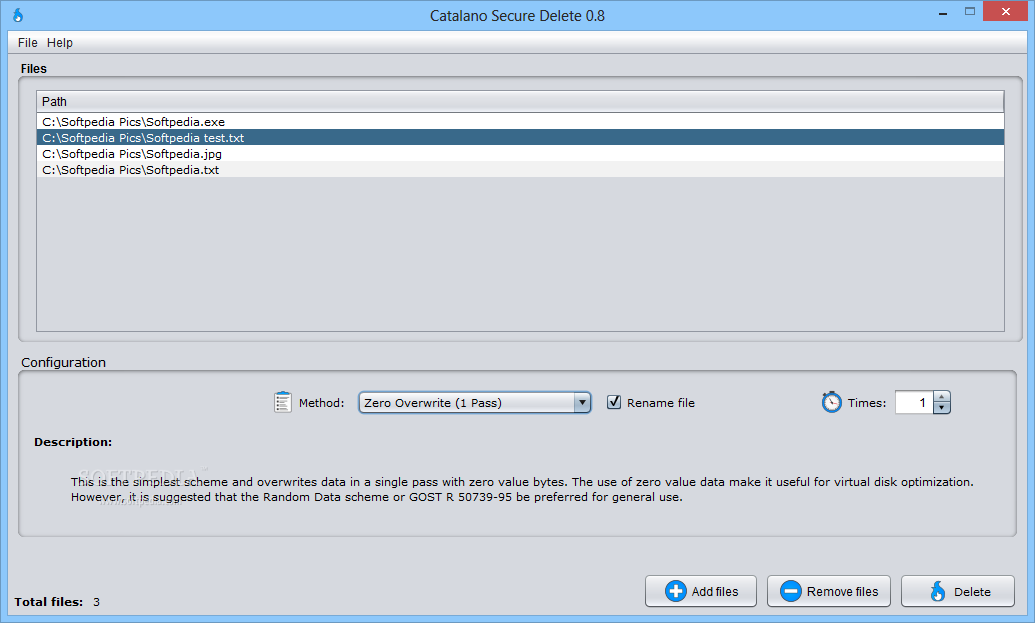Screen dimensions: 1035x623
Task: Open the Help menu
Action: [x=59, y=43]
